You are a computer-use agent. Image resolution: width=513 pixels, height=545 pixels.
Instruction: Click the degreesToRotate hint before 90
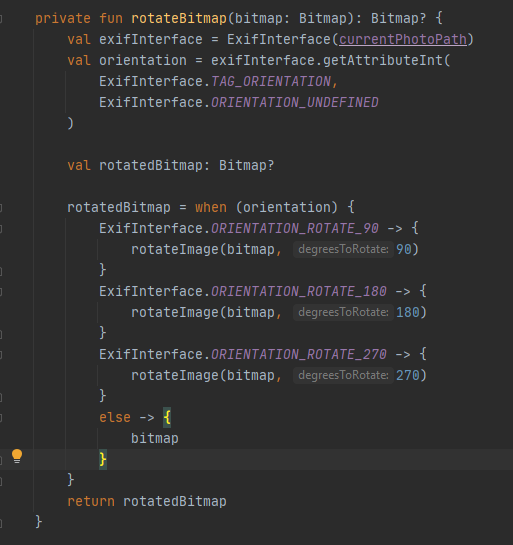pos(343,250)
